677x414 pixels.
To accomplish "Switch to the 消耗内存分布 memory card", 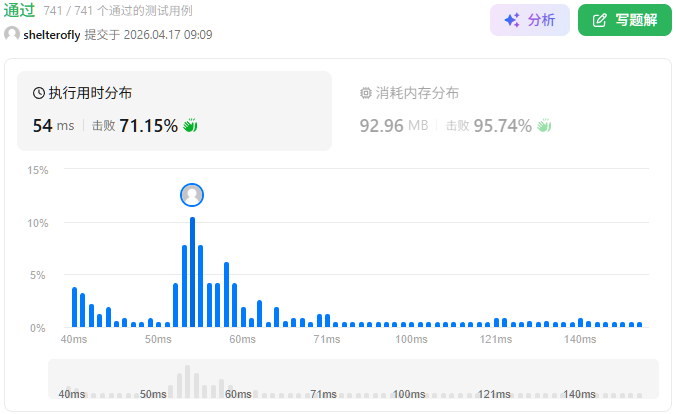I will 500,110.
